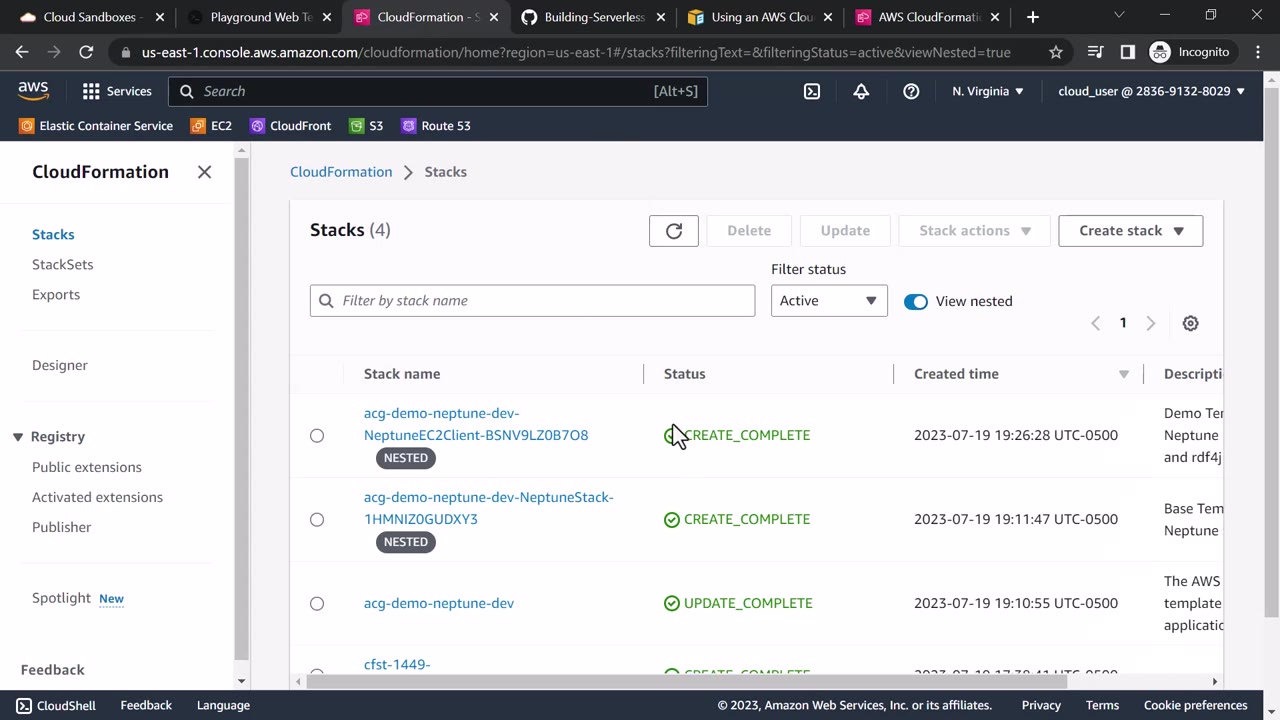Open the acg-demo-neptune-dev-NeptuneStack stack link

coord(489,508)
